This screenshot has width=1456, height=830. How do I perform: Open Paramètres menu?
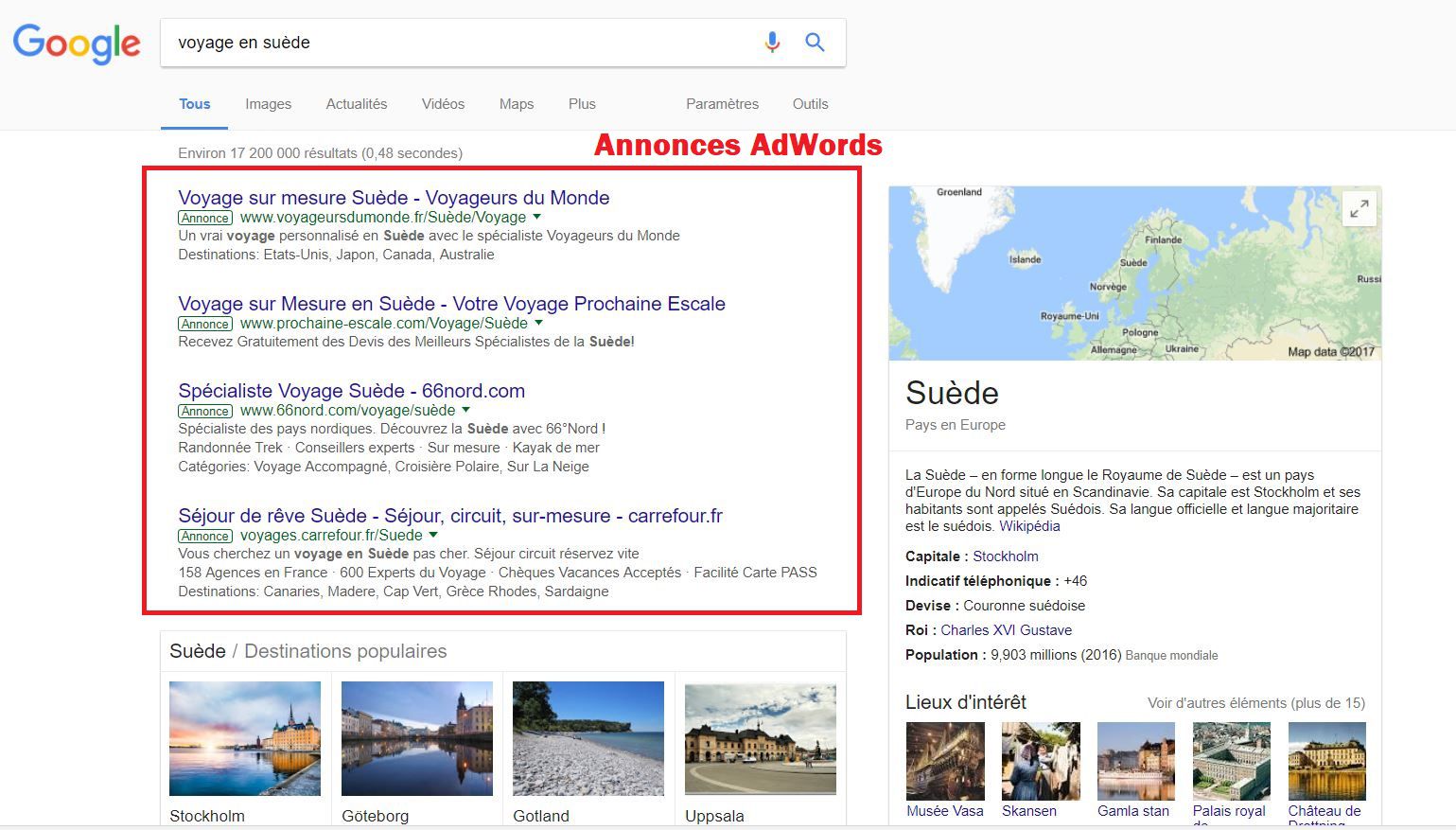(722, 104)
